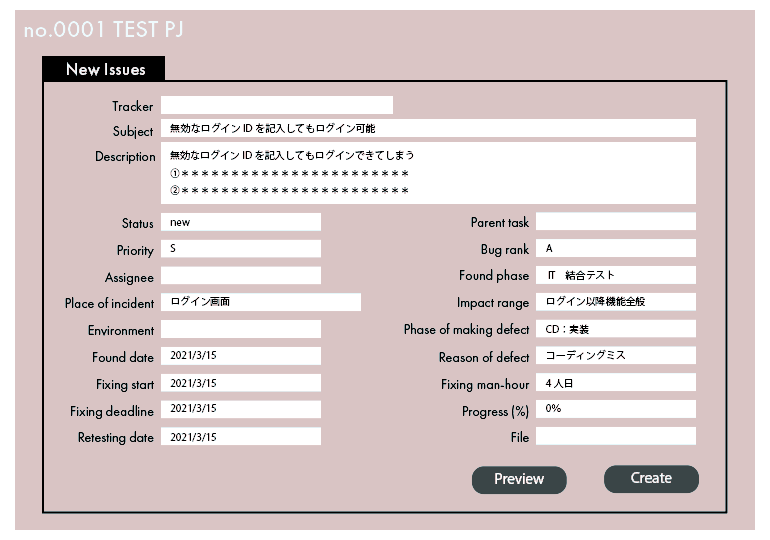
Task: Select the Priority field with value S
Action: 241,249
